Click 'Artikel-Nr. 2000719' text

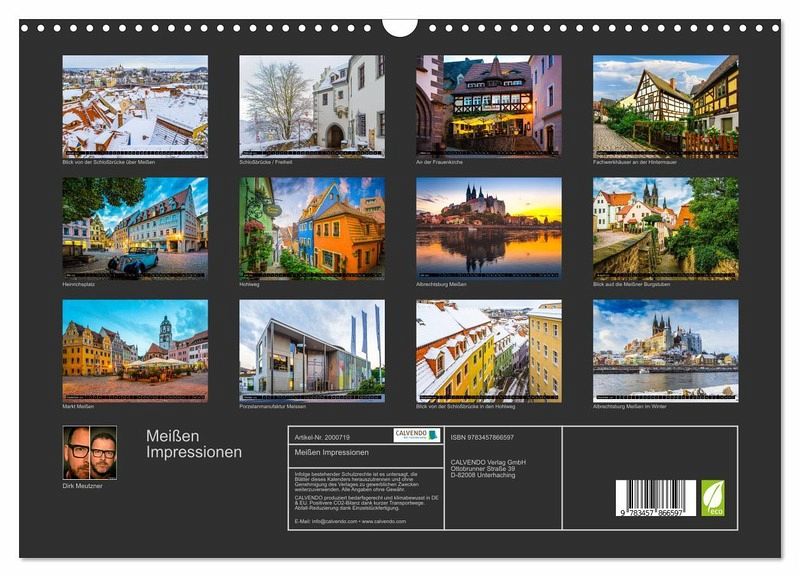(322, 438)
